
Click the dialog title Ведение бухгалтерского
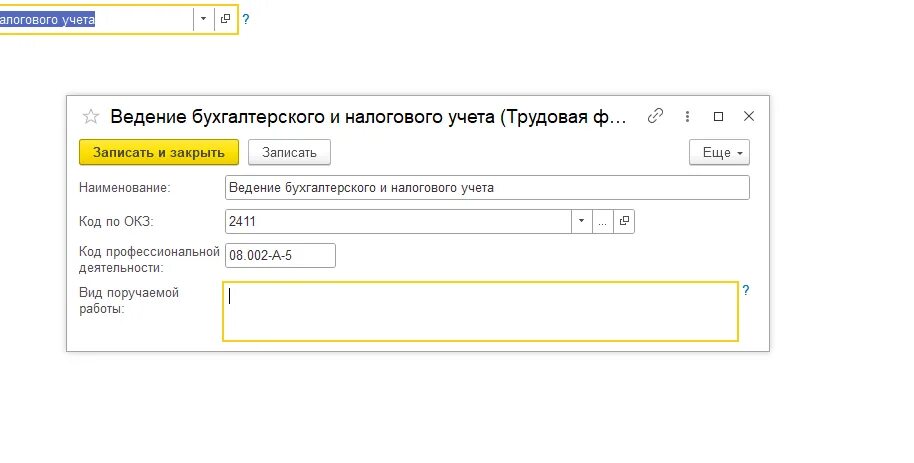[x=368, y=117]
